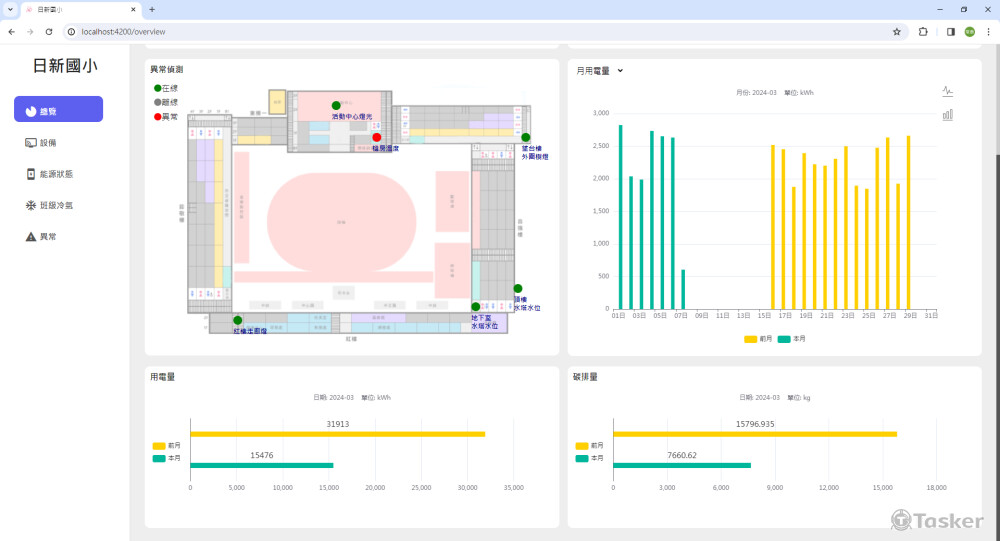
Task: Toggle 本月 series in monthly chart legend
Action: pos(791,339)
